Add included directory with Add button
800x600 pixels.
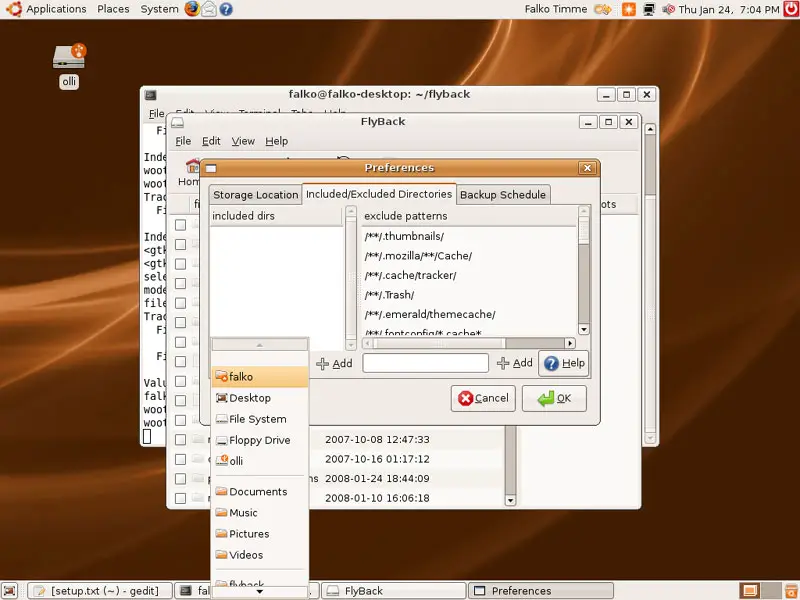tap(334, 363)
